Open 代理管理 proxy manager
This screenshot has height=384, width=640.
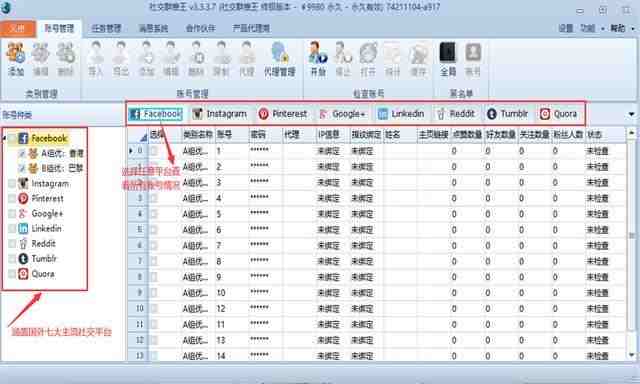click(279, 59)
